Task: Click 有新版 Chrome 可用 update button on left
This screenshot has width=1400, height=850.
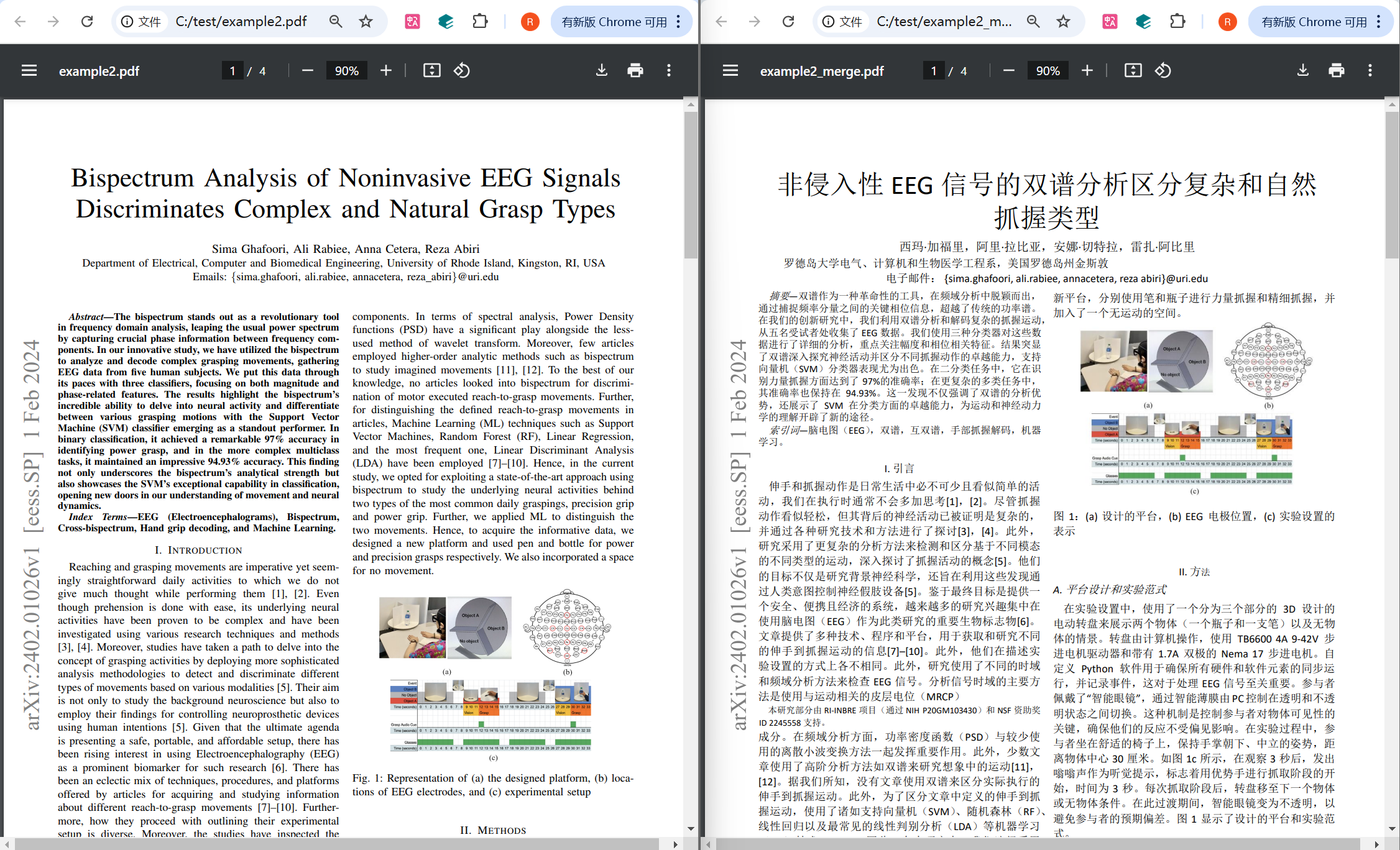Action: 614,22
